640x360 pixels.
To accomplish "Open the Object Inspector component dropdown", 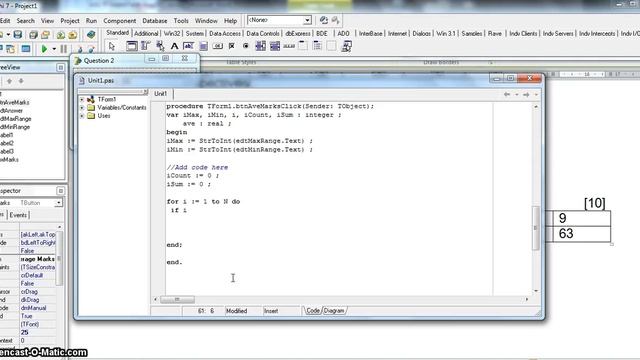I will (x=59, y=203).
